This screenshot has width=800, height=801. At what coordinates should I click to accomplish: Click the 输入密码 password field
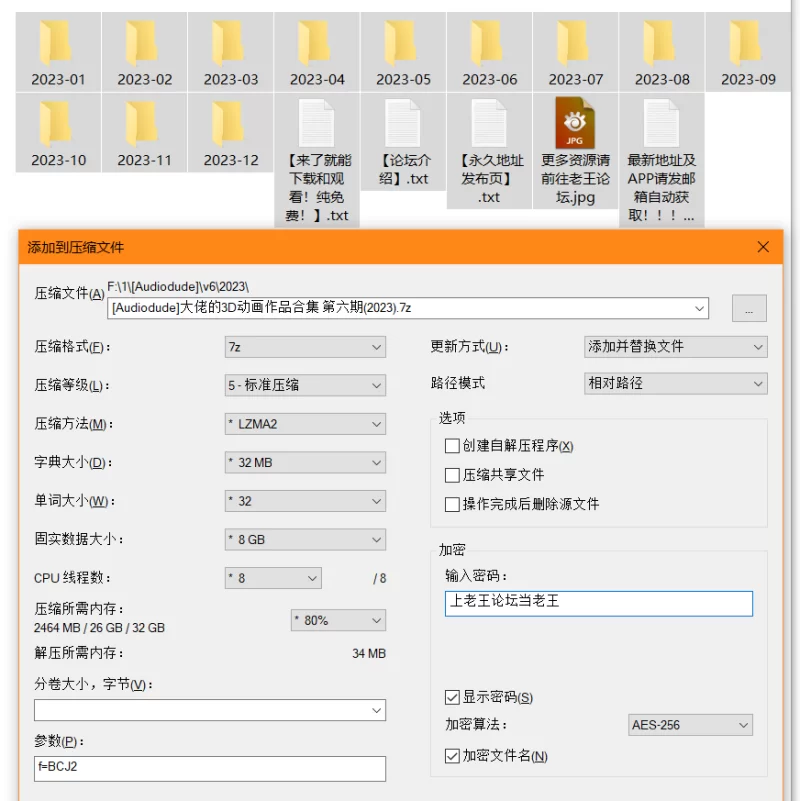pyautogui.click(x=599, y=604)
